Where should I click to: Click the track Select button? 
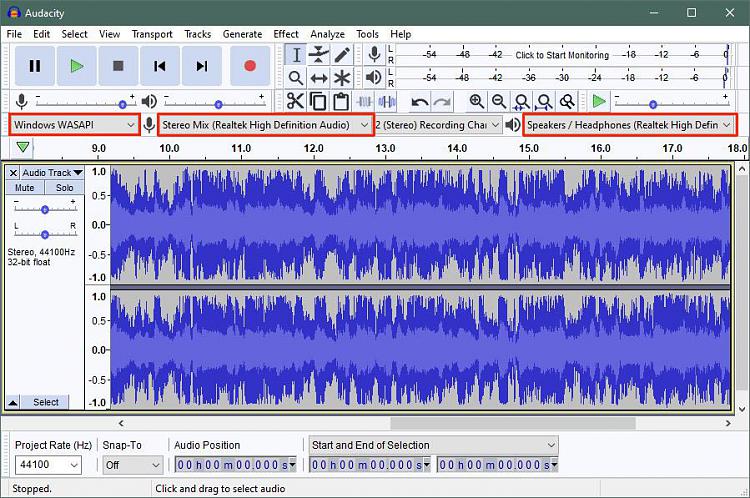[x=45, y=402]
